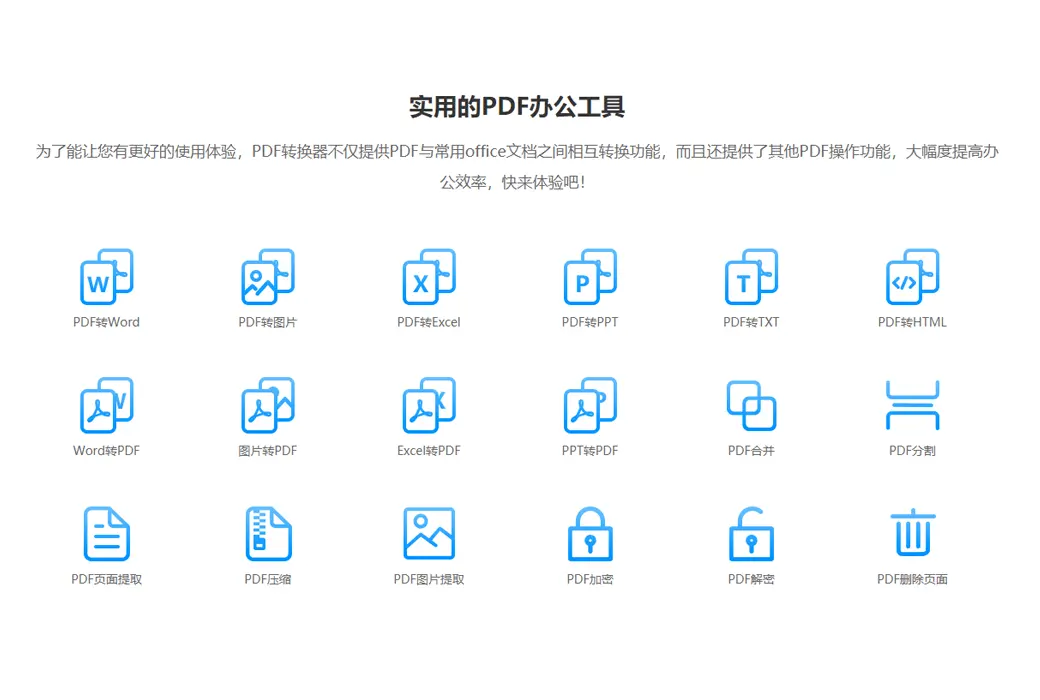Select the PDF分割 split icon
The height and width of the screenshot is (700, 1040).
pyautogui.click(x=913, y=405)
